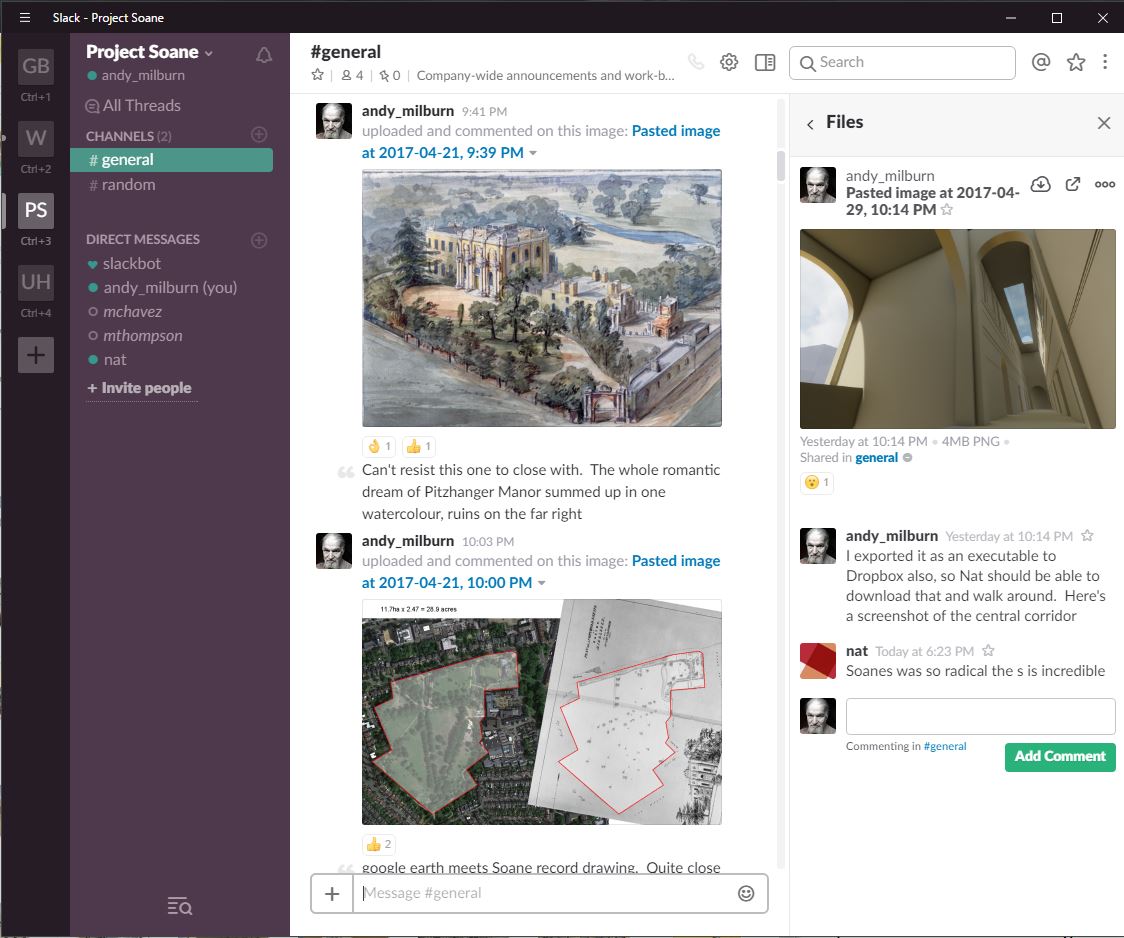Click general link under Shared in
This screenshot has height=938, width=1124.
(x=876, y=458)
